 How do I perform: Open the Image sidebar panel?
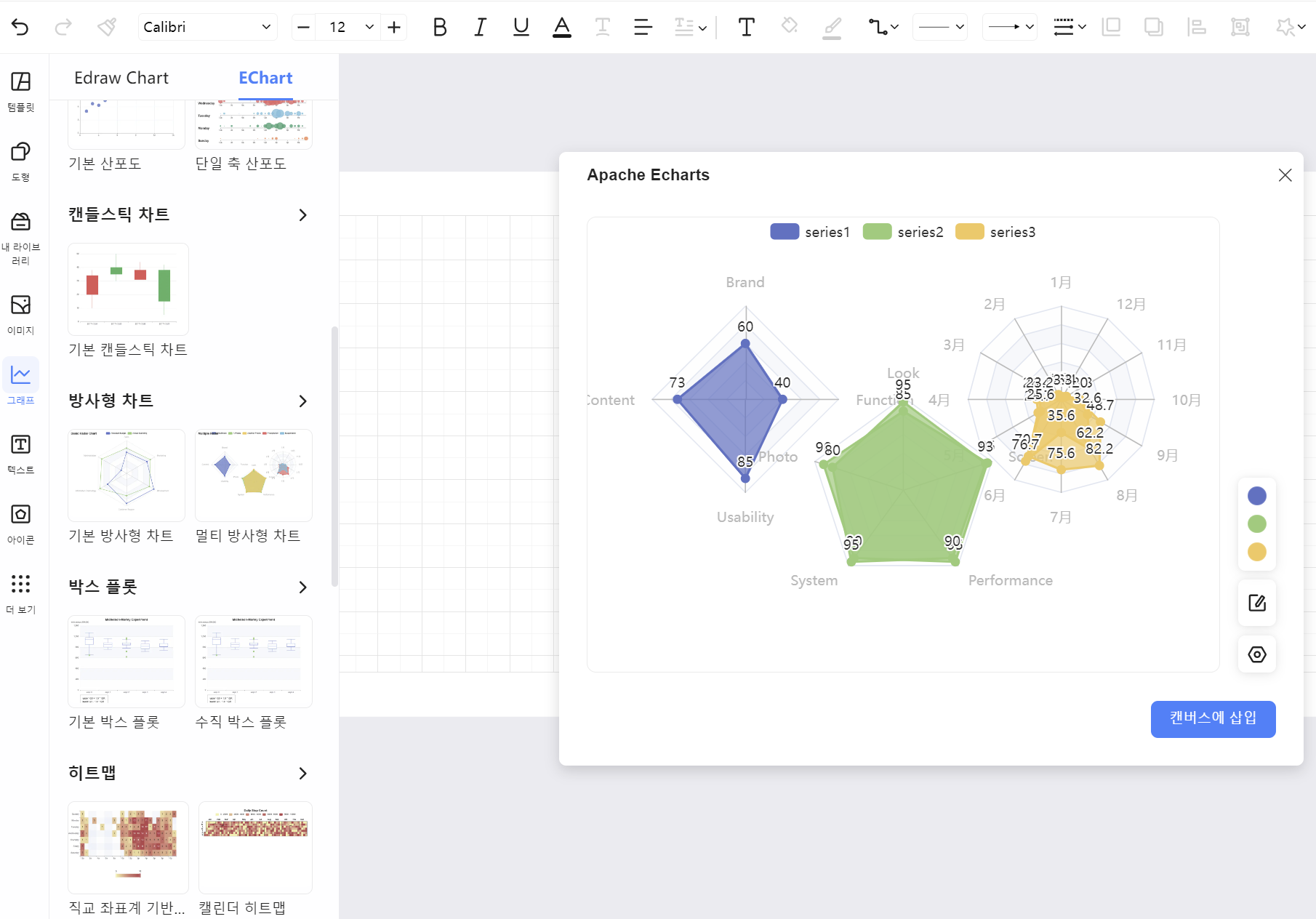pyautogui.click(x=21, y=314)
